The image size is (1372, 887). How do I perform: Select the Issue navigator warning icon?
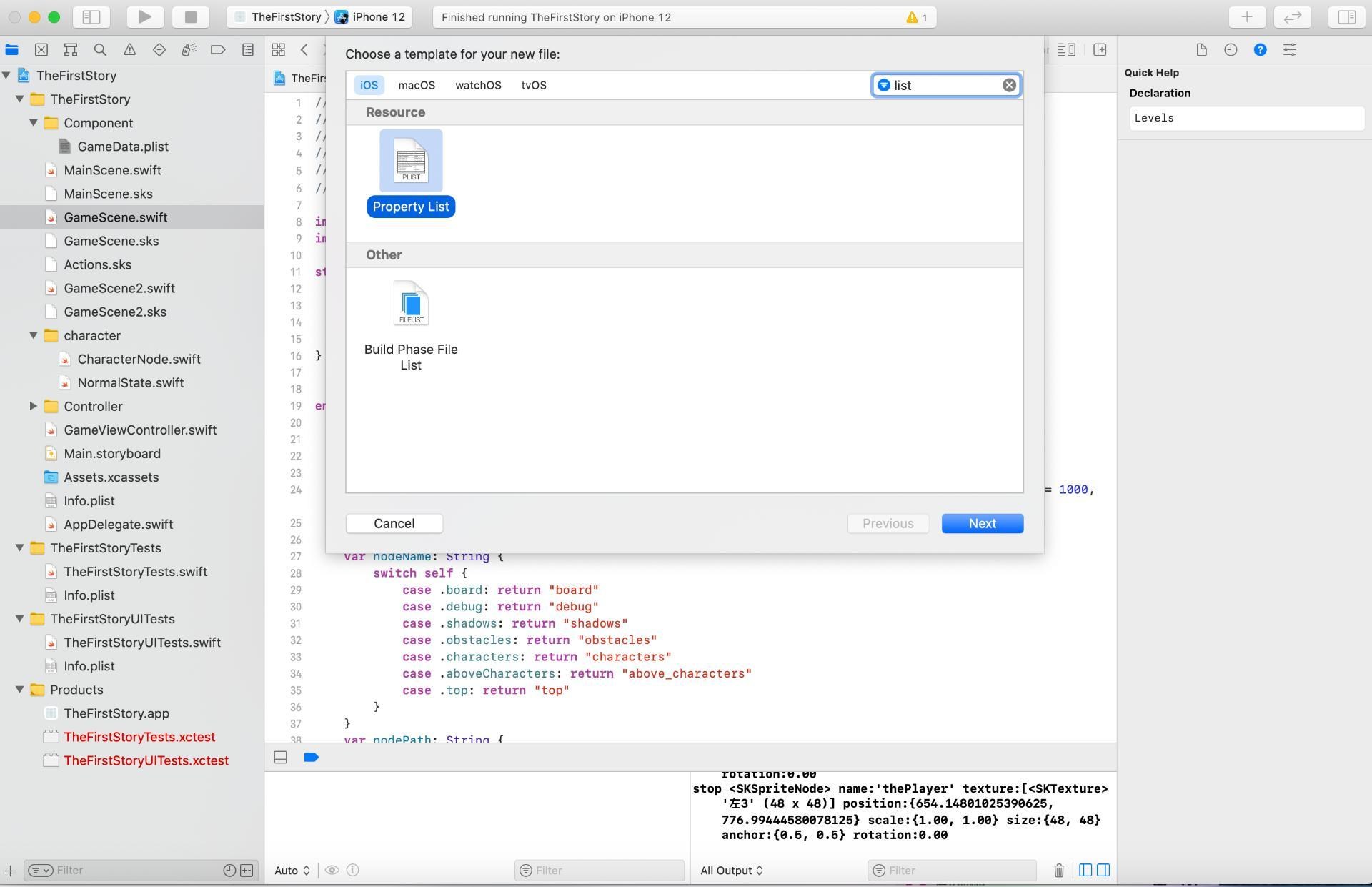tap(129, 49)
